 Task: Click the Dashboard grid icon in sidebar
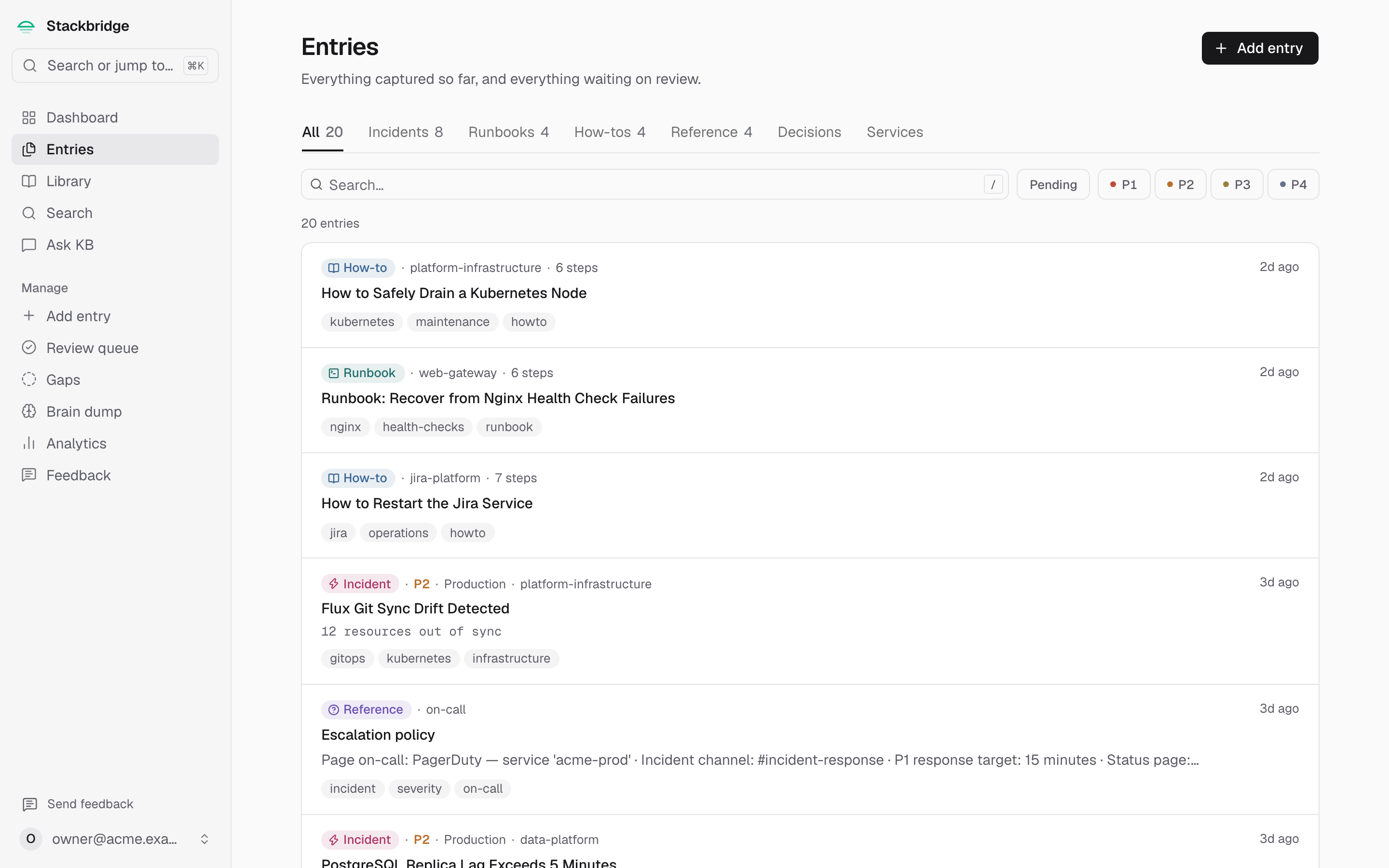tap(29, 118)
